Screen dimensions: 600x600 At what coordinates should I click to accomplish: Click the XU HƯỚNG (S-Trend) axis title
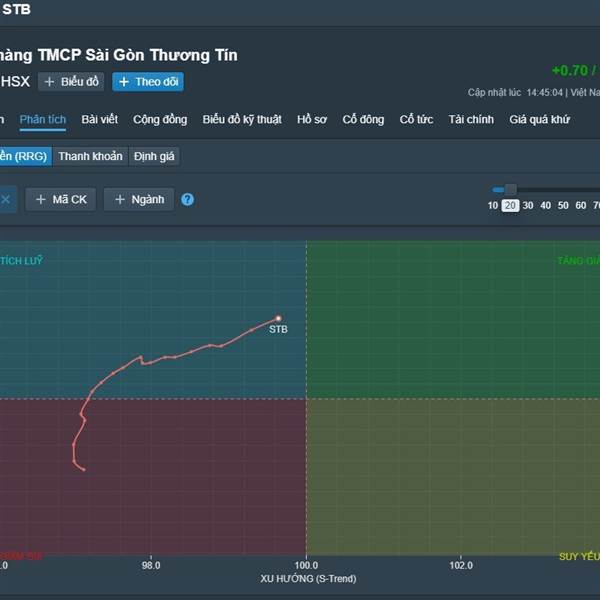308,579
